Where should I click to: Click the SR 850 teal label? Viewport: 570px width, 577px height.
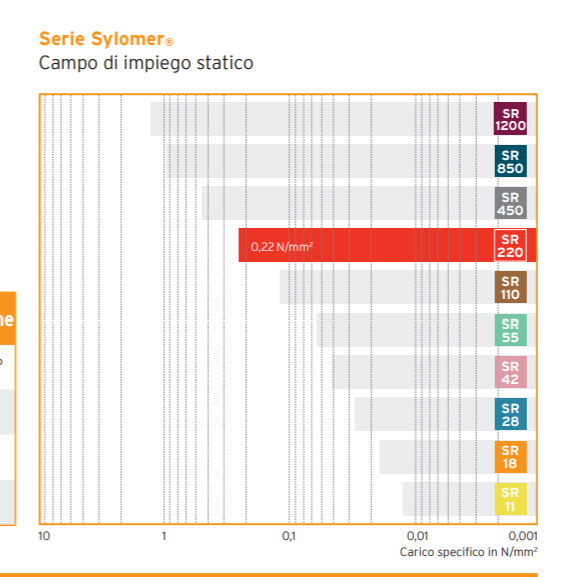pyautogui.click(x=510, y=161)
